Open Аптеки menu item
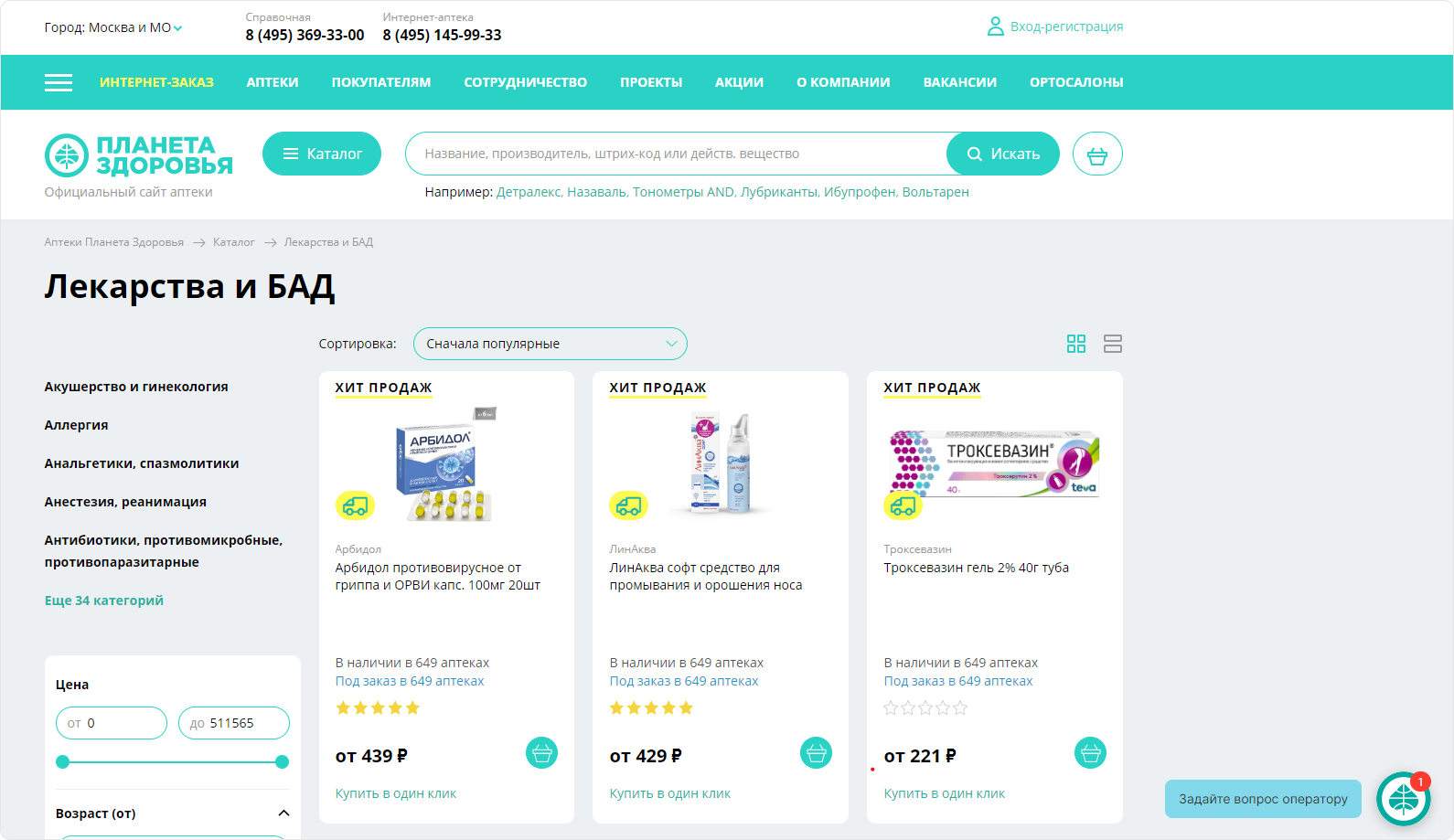The height and width of the screenshot is (840, 1454). click(273, 82)
